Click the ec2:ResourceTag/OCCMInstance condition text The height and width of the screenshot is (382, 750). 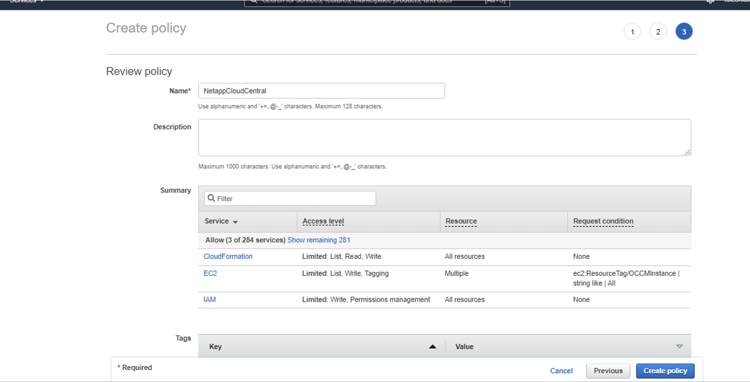[626, 278]
